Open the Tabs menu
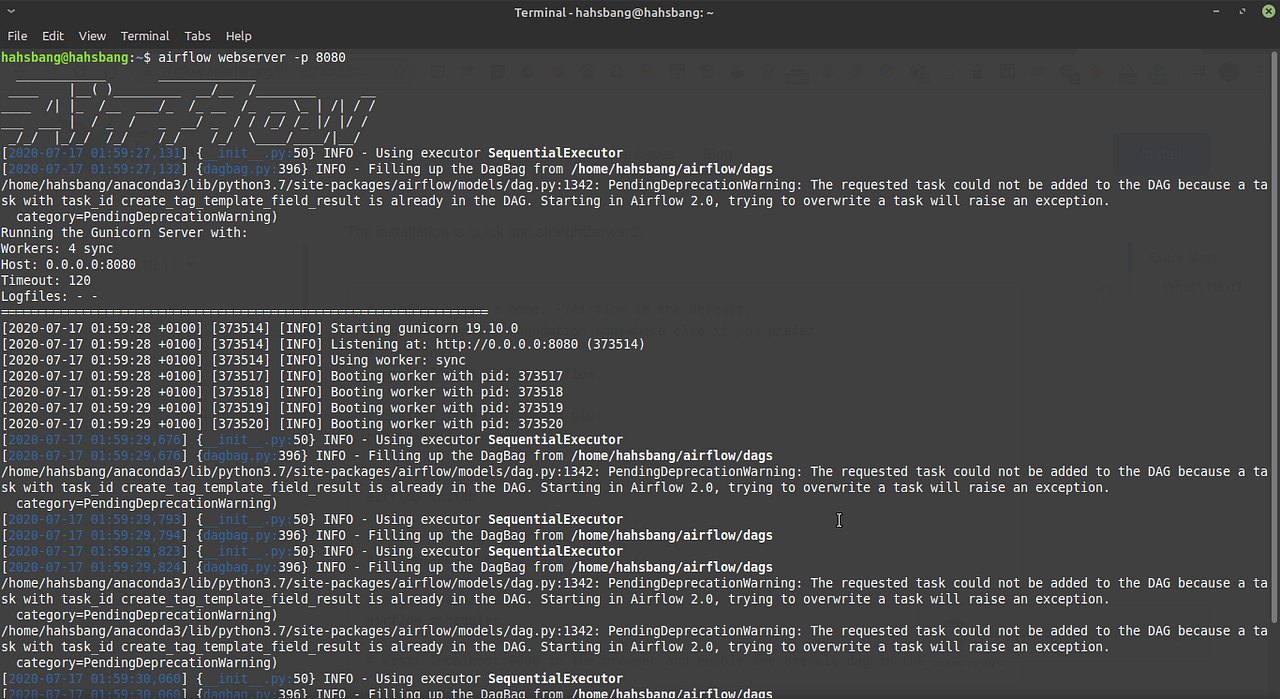Image resolution: width=1280 pixels, height=699 pixels. [197, 36]
